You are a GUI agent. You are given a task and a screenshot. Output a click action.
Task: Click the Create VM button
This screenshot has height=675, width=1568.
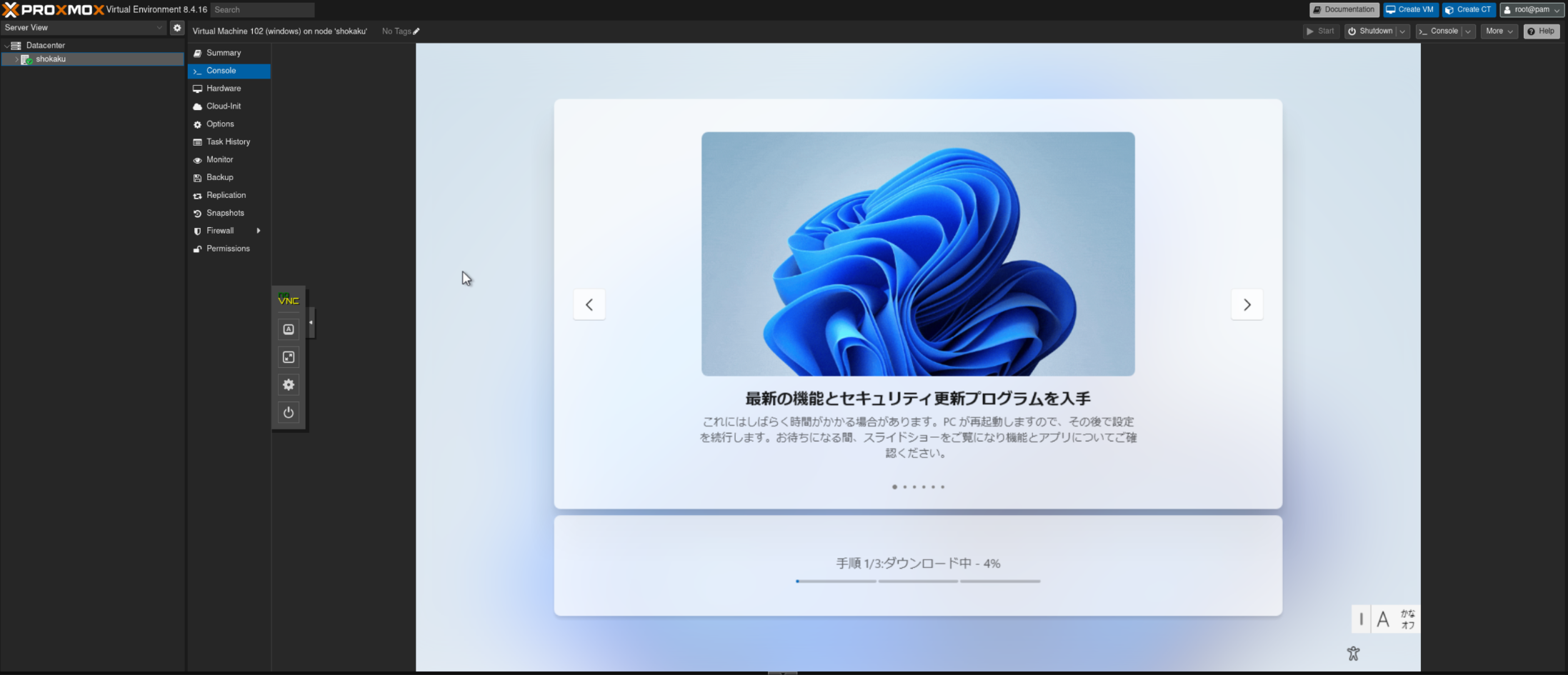1410,10
